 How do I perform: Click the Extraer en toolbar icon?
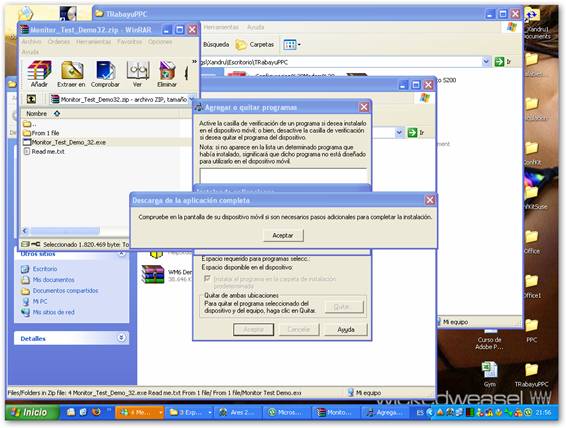click(71, 74)
